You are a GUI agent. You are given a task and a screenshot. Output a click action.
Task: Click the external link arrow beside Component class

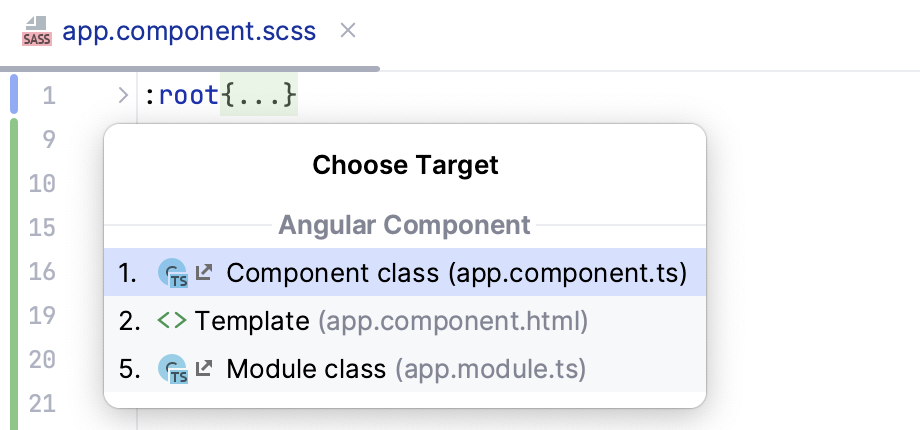point(204,272)
